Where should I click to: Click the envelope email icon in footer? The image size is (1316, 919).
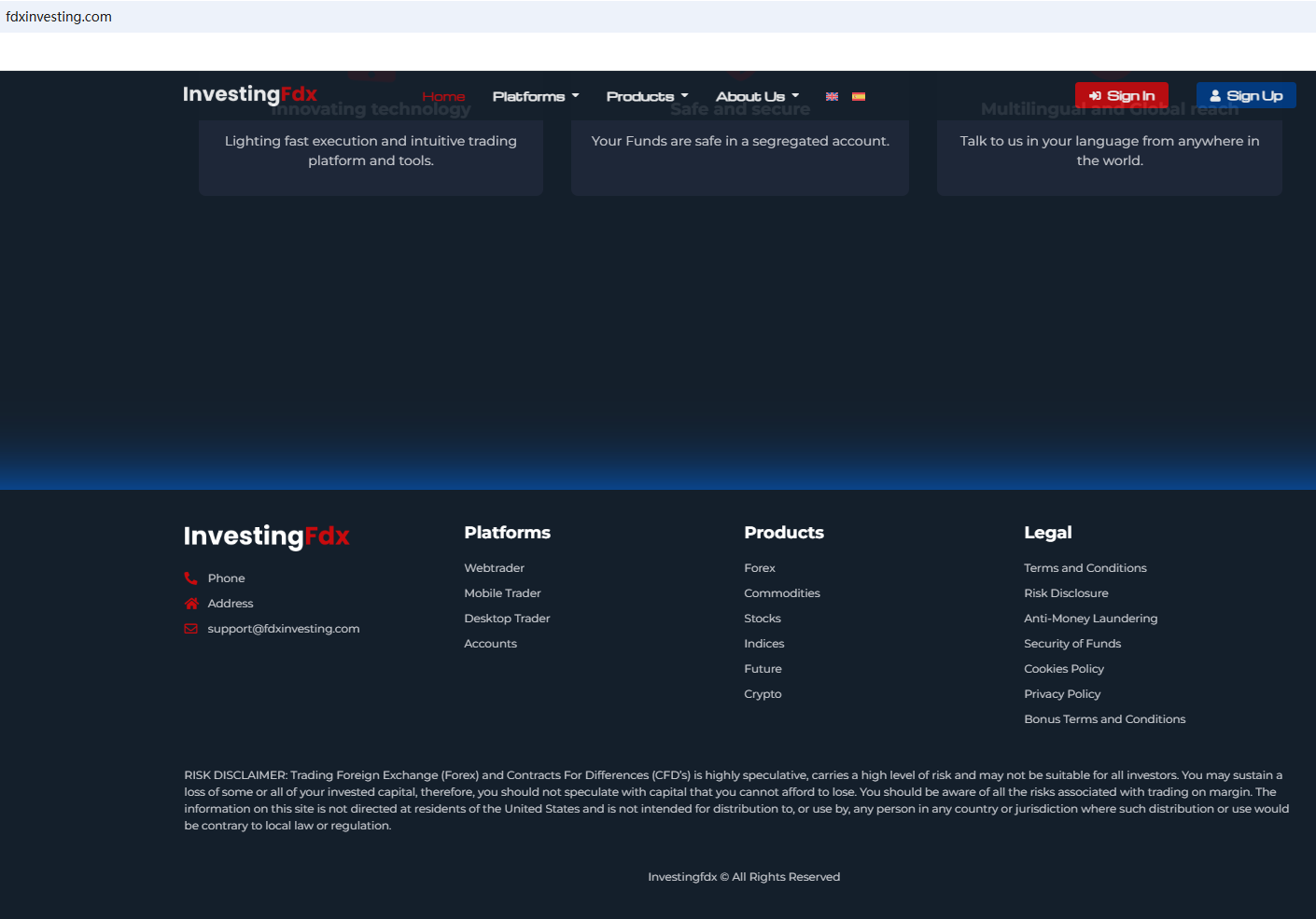tap(191, 629)
